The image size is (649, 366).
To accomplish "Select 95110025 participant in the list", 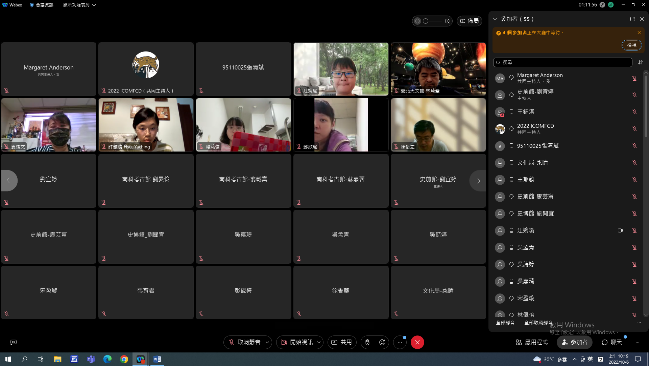I will click(568, 146).
